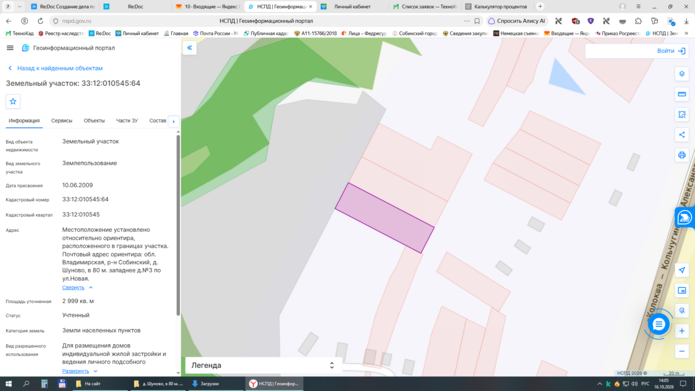This screenshot has width=695, height=391.
Task: Open Почта России bookmark
Action: pos(215,33)
